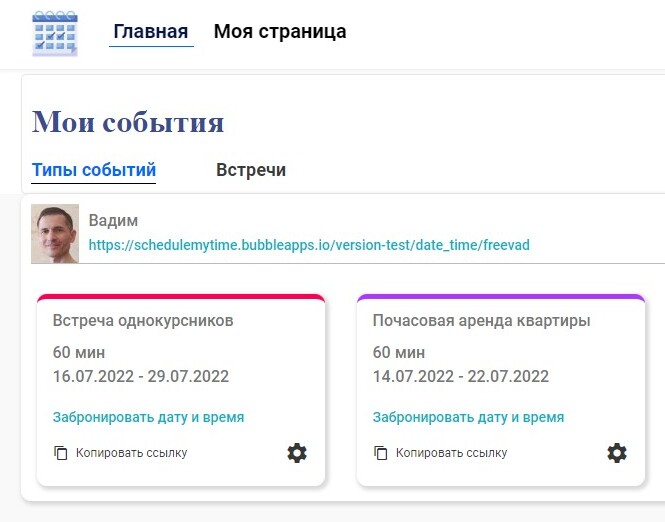Image resolution: width=665 pixels, height=522 pixels.
Task: Click the Почасовая аренда квартиры card title
Action: (481, 321)
